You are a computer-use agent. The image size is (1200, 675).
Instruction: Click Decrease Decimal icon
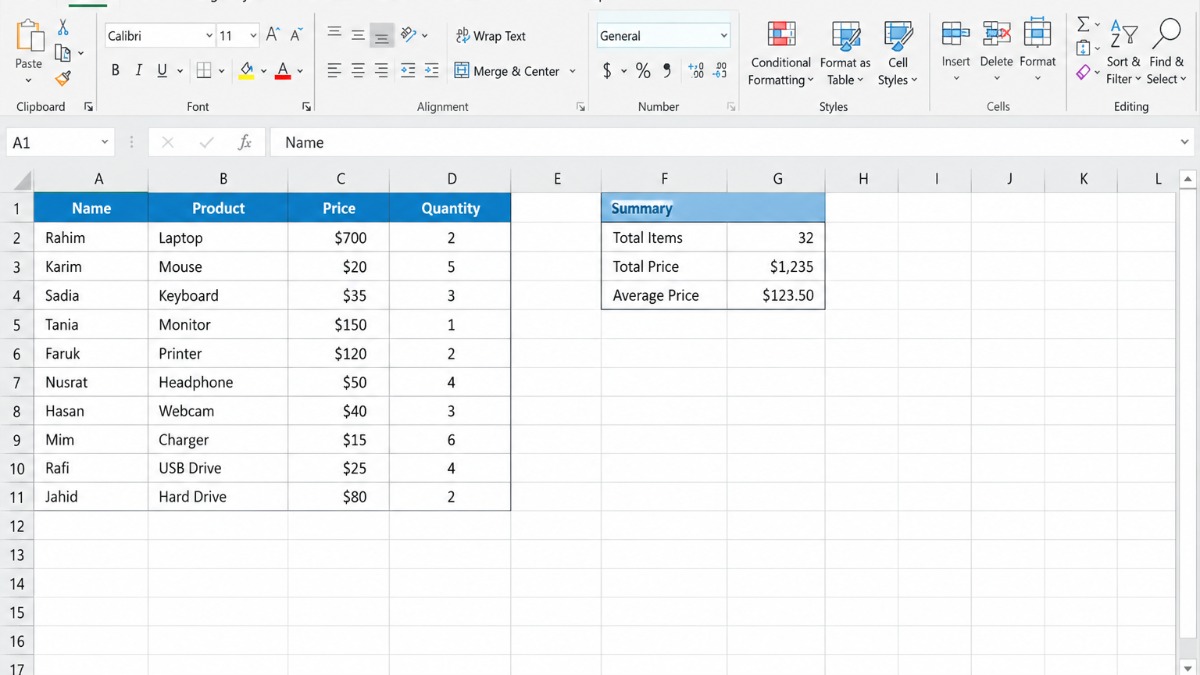click(720, 71)
